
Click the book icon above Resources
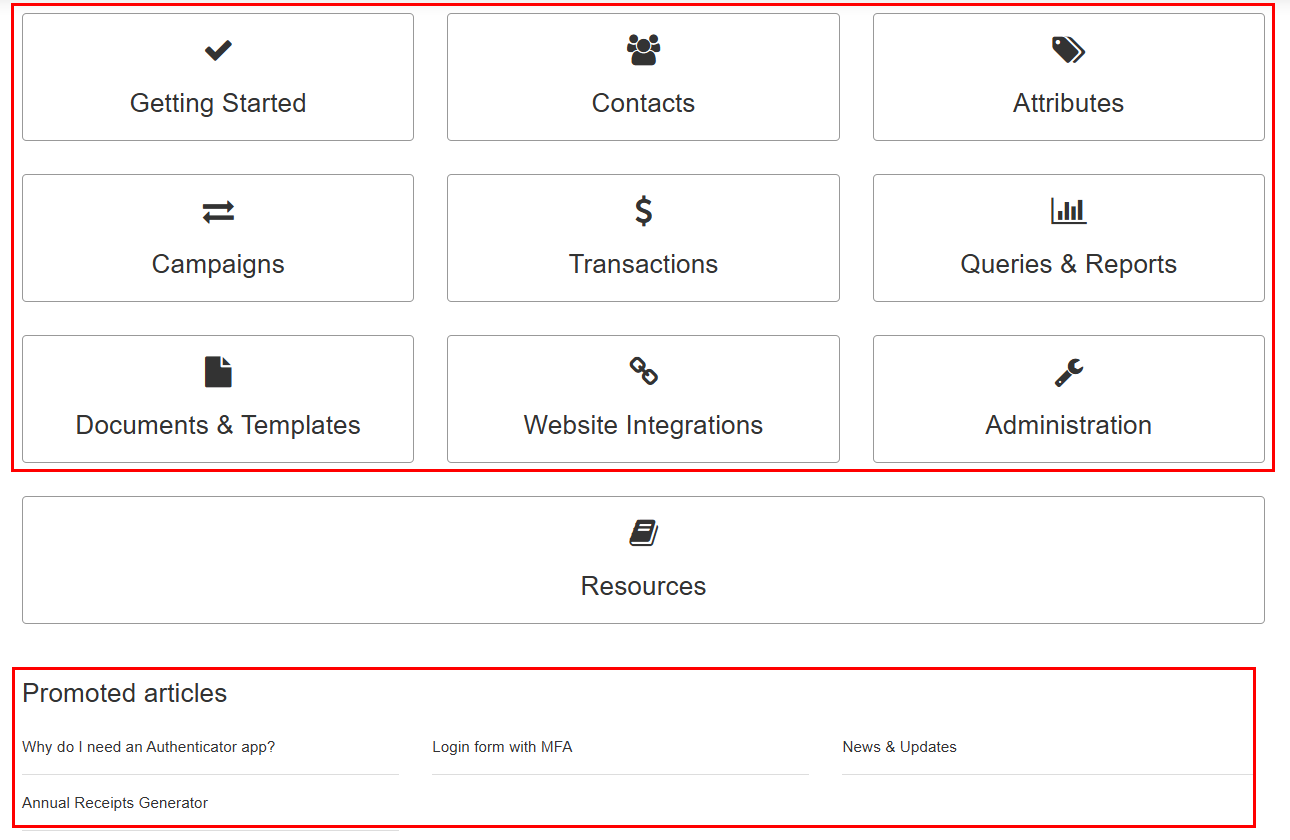click(x=643, y=533)
